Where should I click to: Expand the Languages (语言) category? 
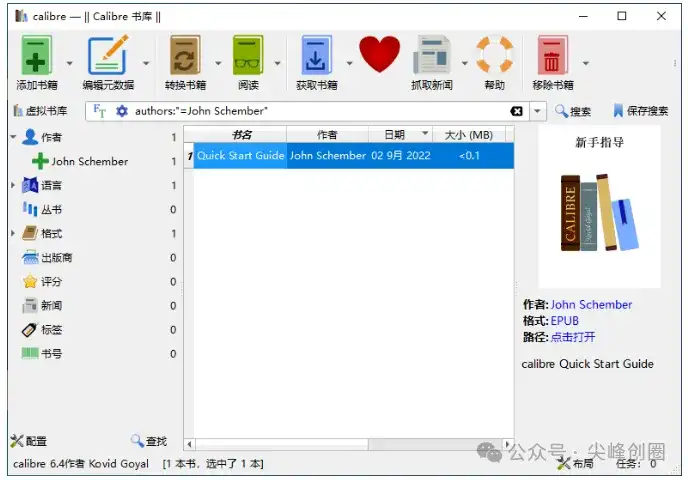pos(13,185)
